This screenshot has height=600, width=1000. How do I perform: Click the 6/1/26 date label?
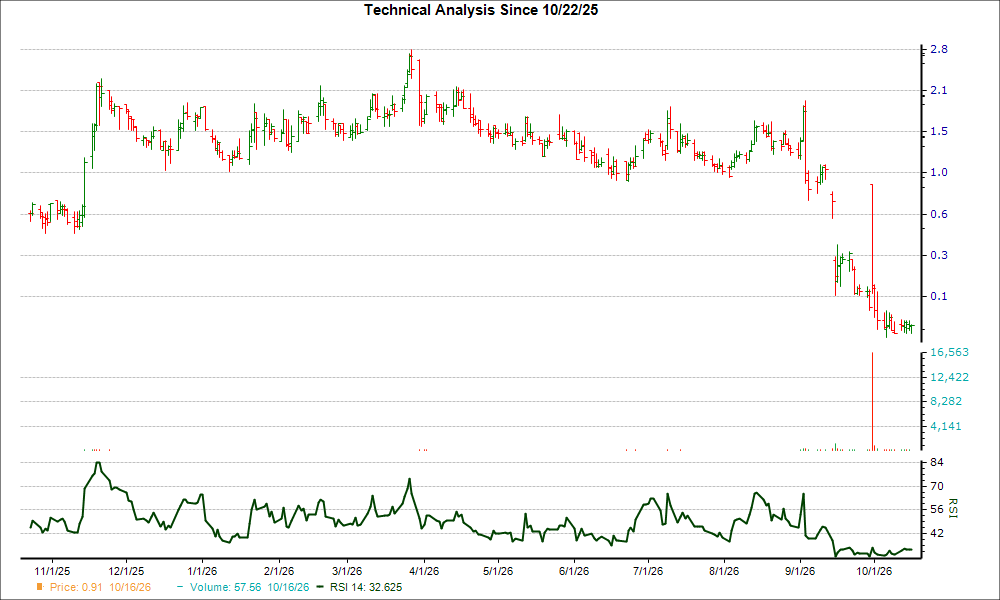click(x=573, y=571)
